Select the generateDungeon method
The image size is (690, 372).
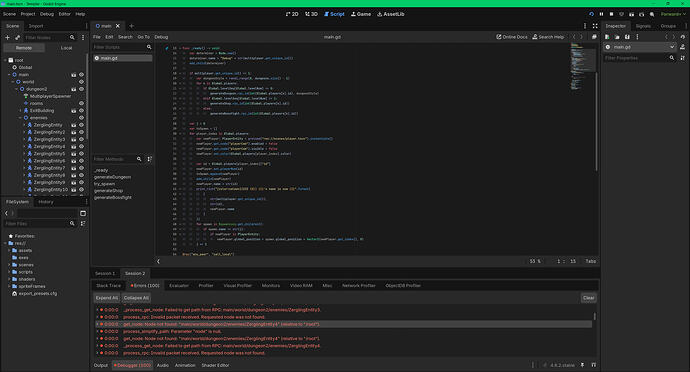point(113,177)
